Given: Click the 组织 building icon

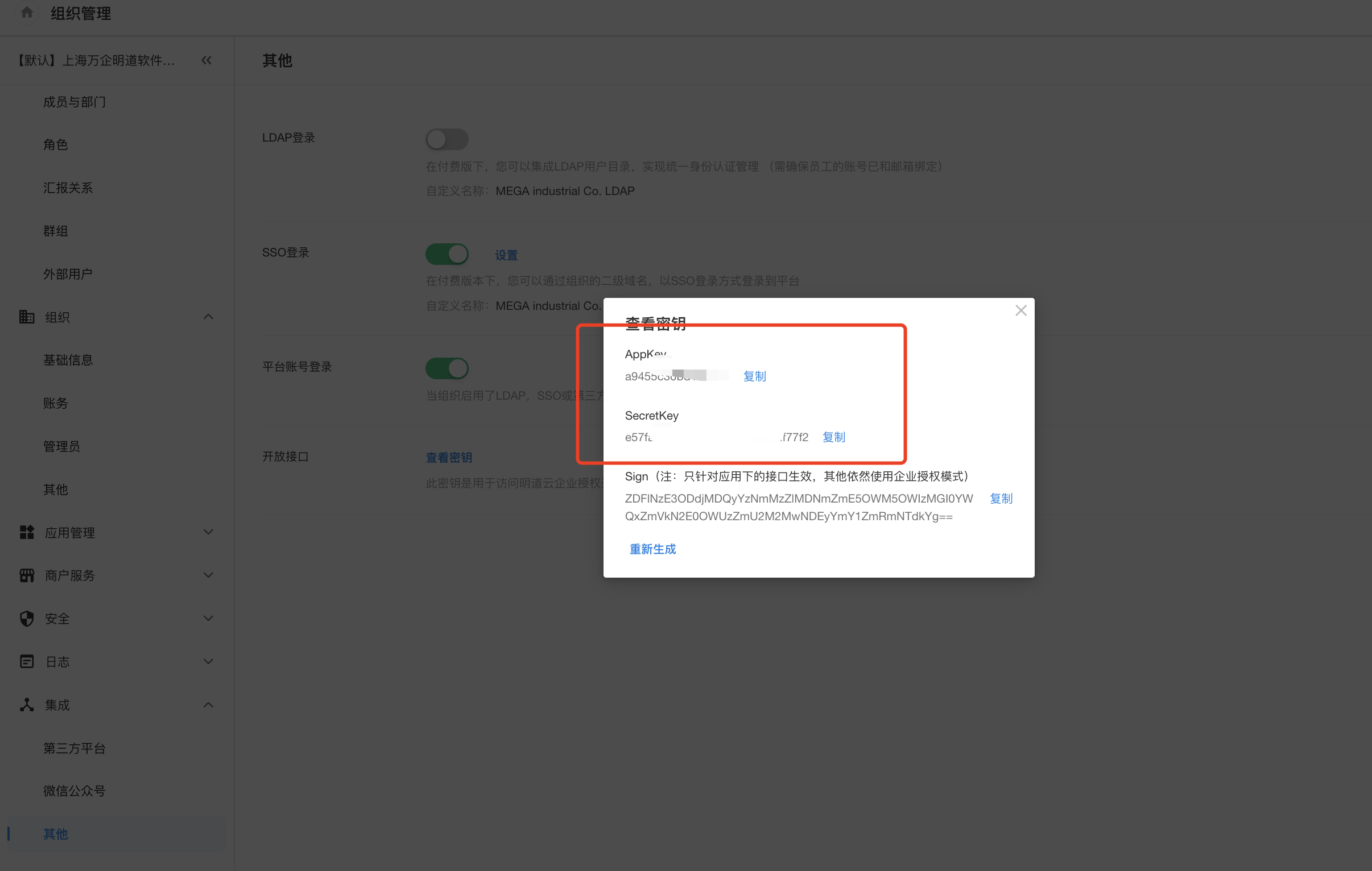Looking at the screenshot, I should point(27,317).
